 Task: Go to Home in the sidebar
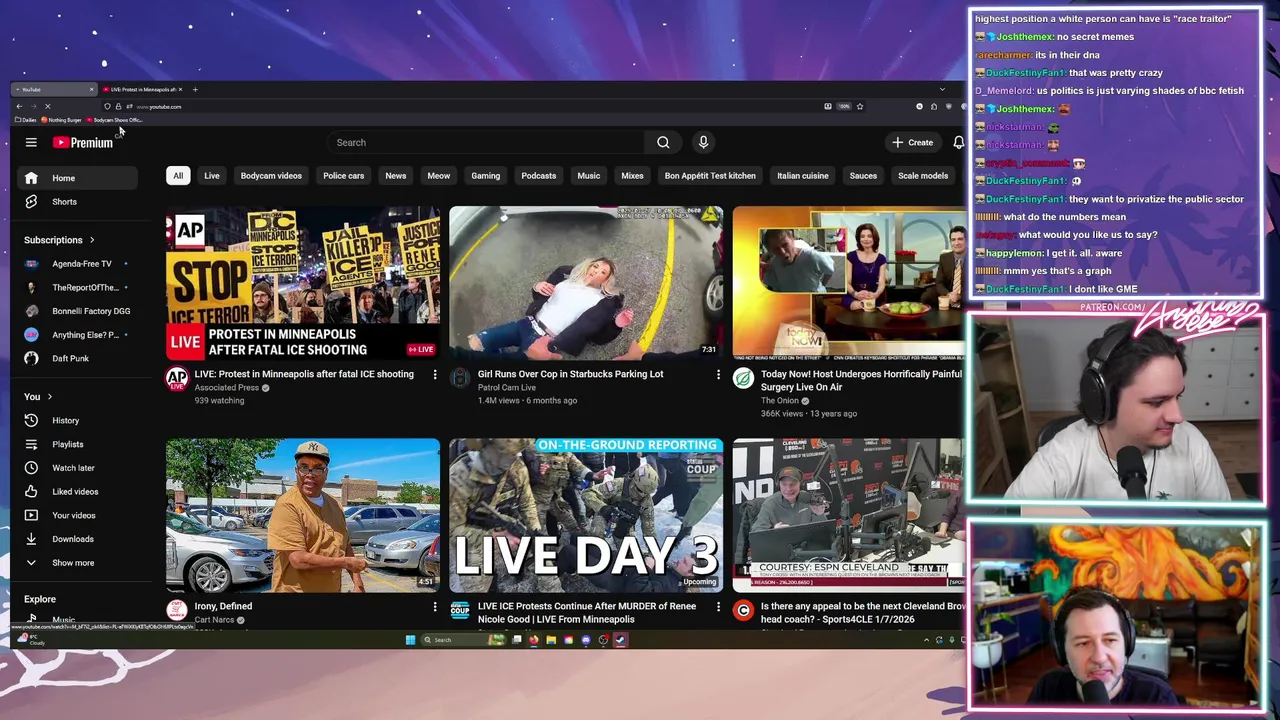coord(77,178)
